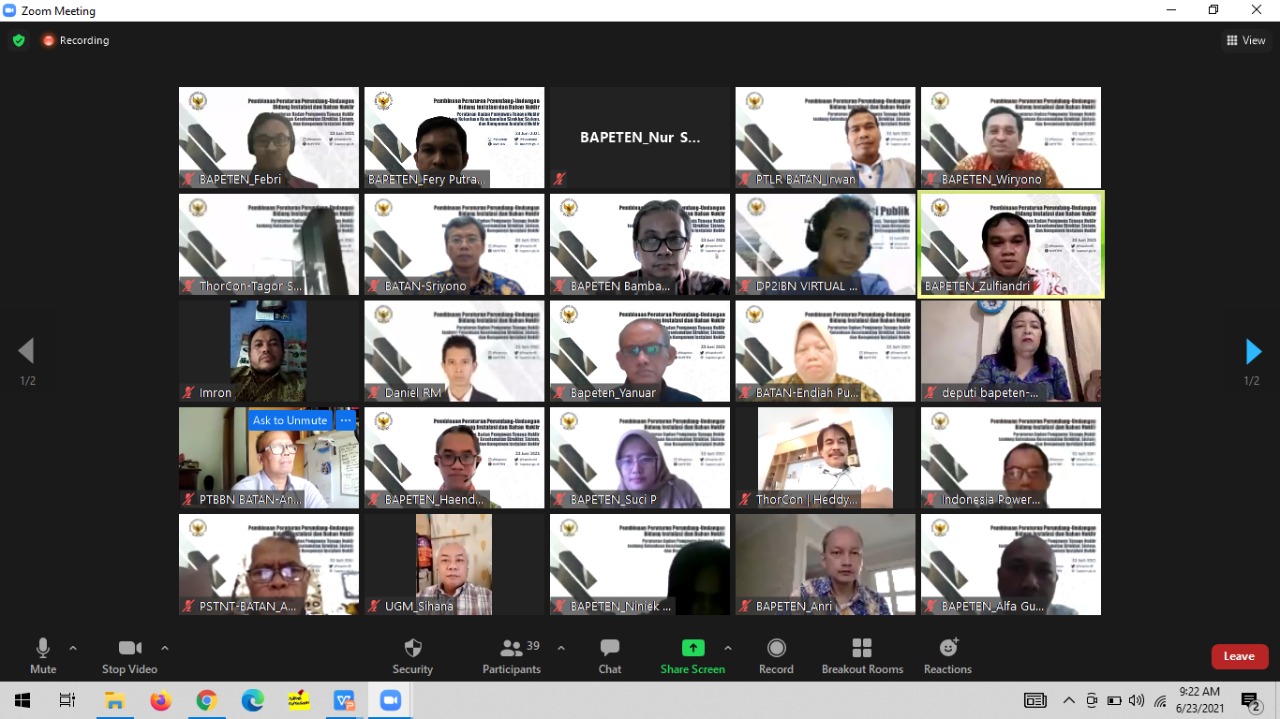This screenshot has width=1280, height=719.
Task: Expand audio options arrow beside Mute
Action: pyautogui.click(x=73, y=648)
